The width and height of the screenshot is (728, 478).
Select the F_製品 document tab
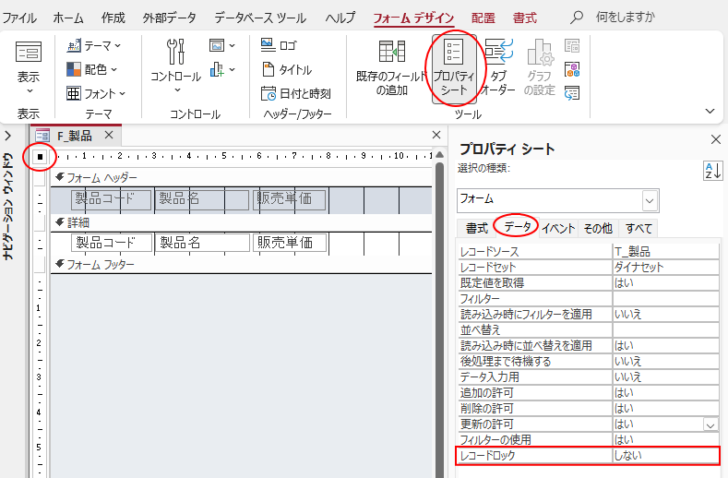click(x=74, y=136)
